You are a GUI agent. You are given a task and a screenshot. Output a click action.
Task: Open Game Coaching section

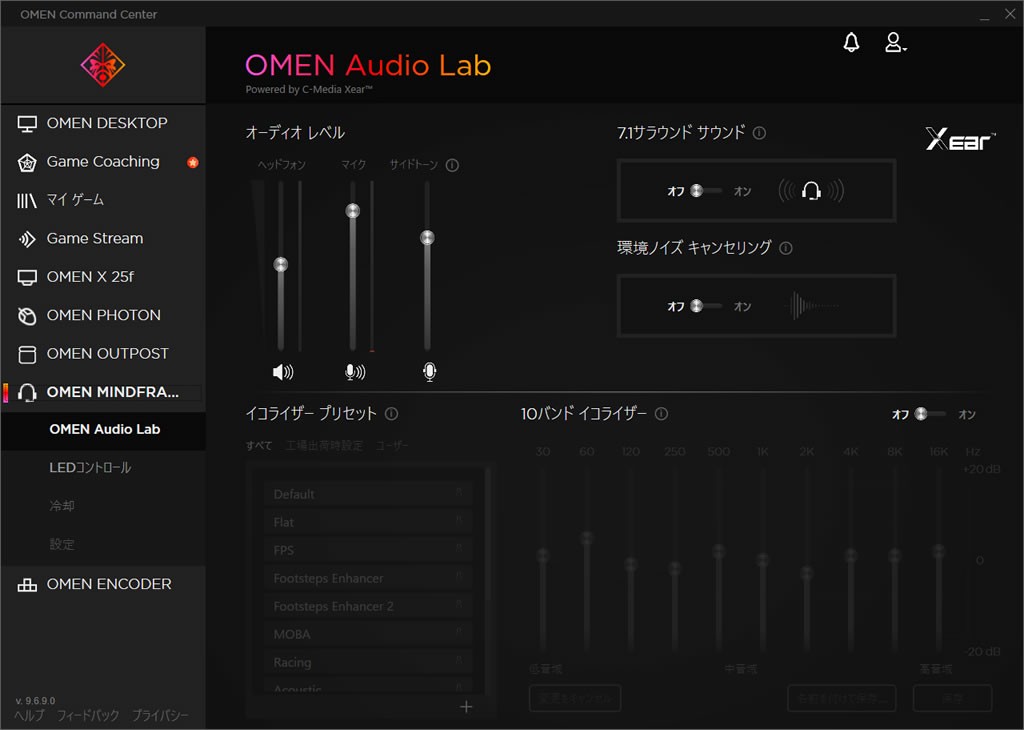pos(103,161)
